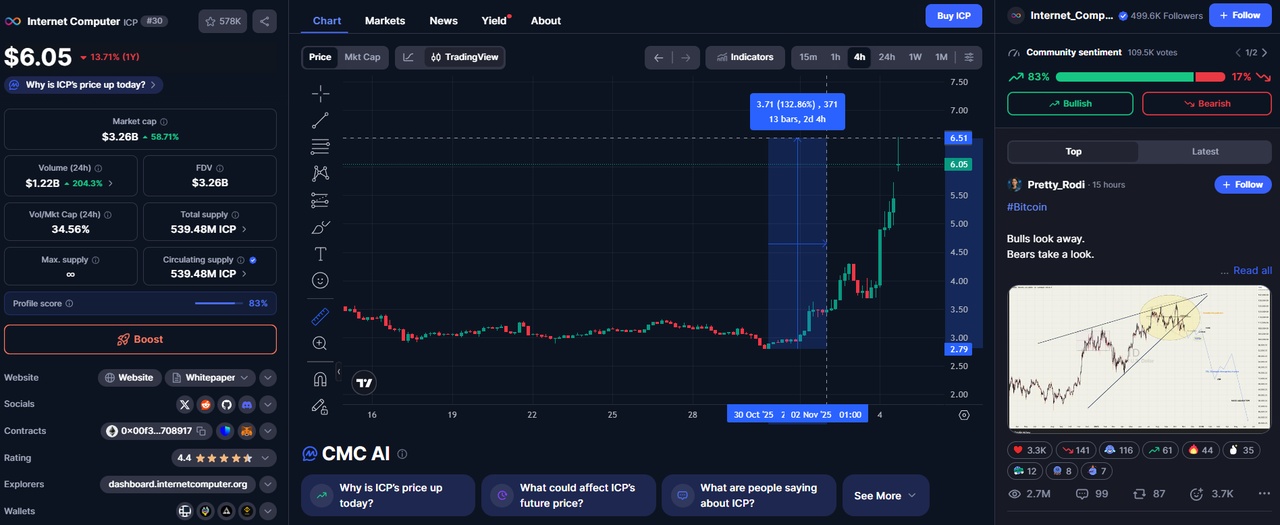Select the crosshair cursor tool

(320, 94)
